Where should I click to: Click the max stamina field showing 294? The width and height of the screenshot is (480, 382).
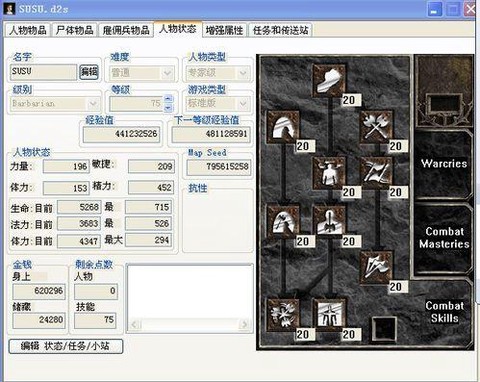click(x=148, y=240)
